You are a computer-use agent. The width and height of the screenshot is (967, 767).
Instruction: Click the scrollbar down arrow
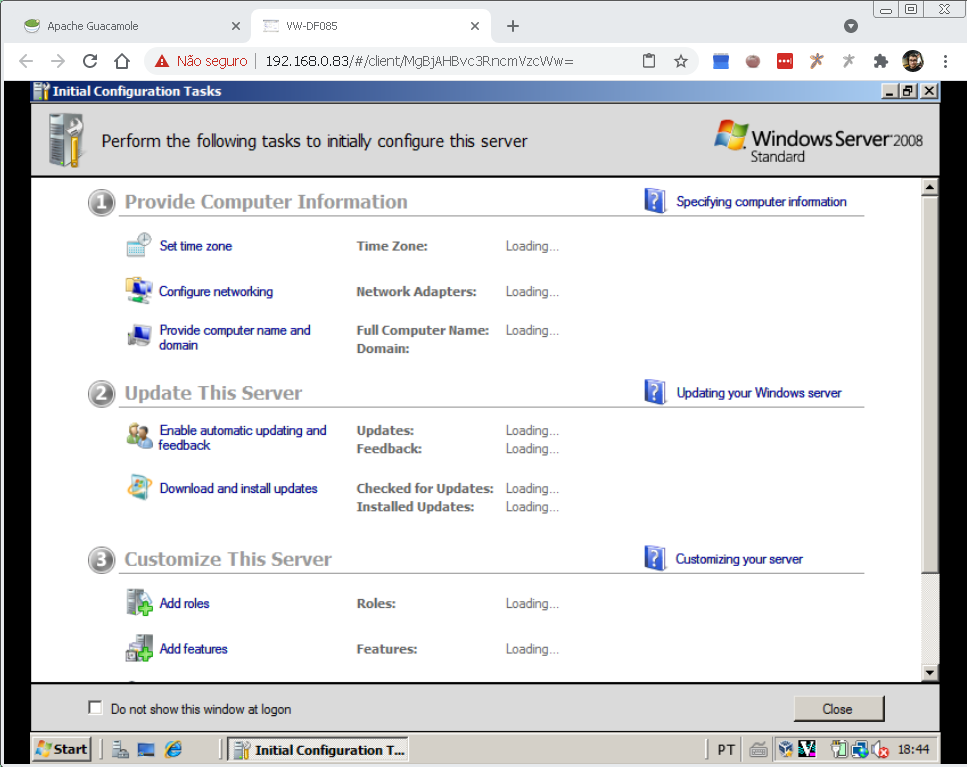(x=929, y=672)
